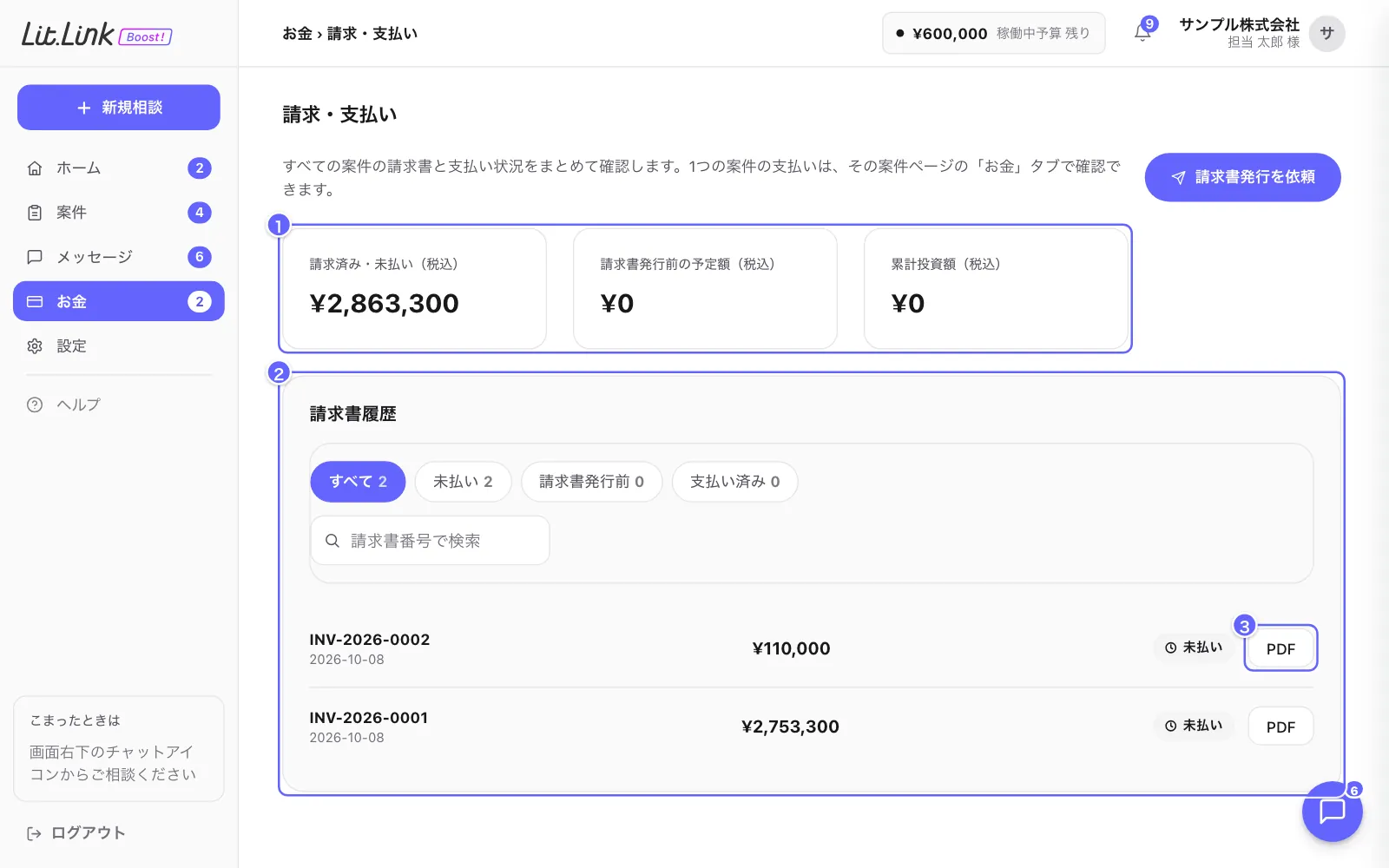Open the notification bell
1389x868 pixels.
click(x=1142, y=33)
